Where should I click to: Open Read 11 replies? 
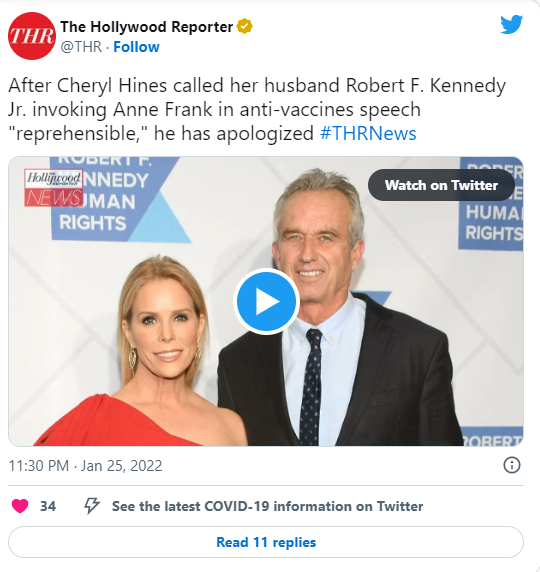(266, 542)
